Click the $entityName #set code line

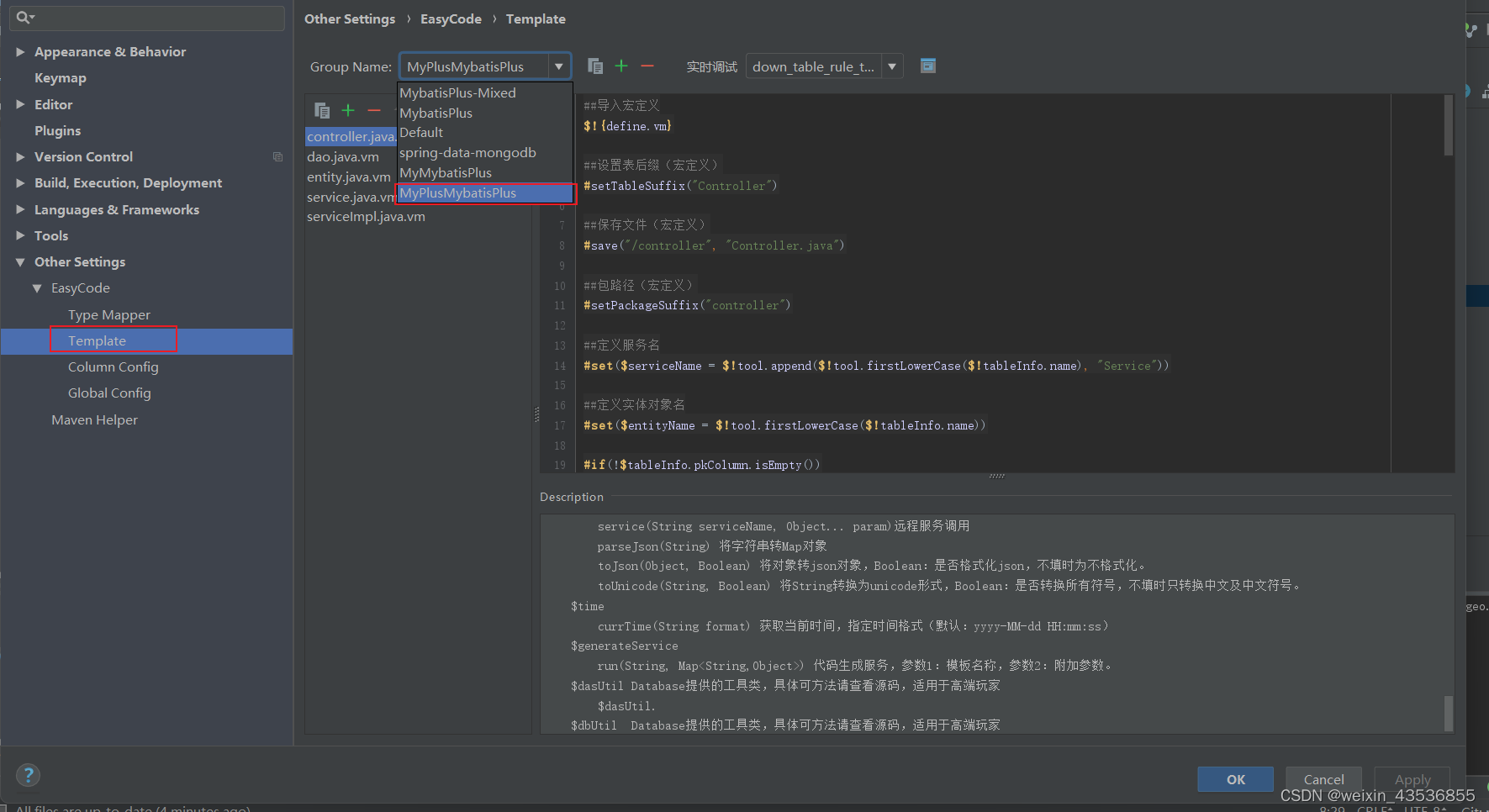click(784, 425)
